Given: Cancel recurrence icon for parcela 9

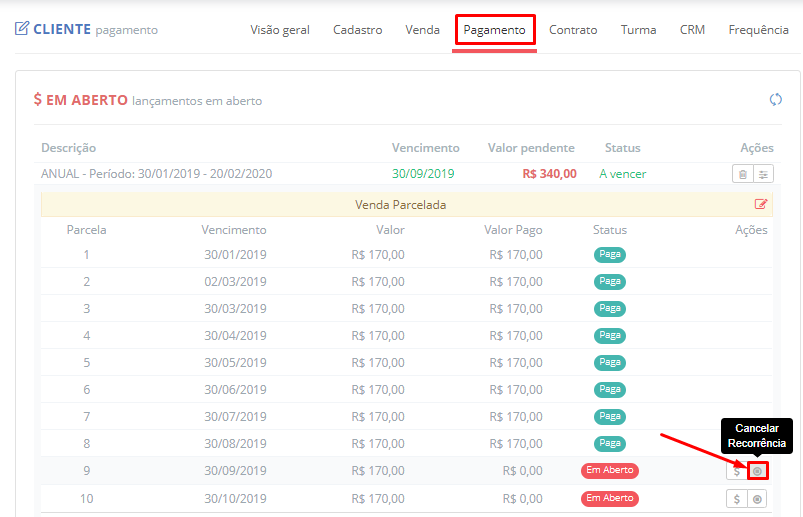Looking at the screenshot, I should tap(757, 471).
